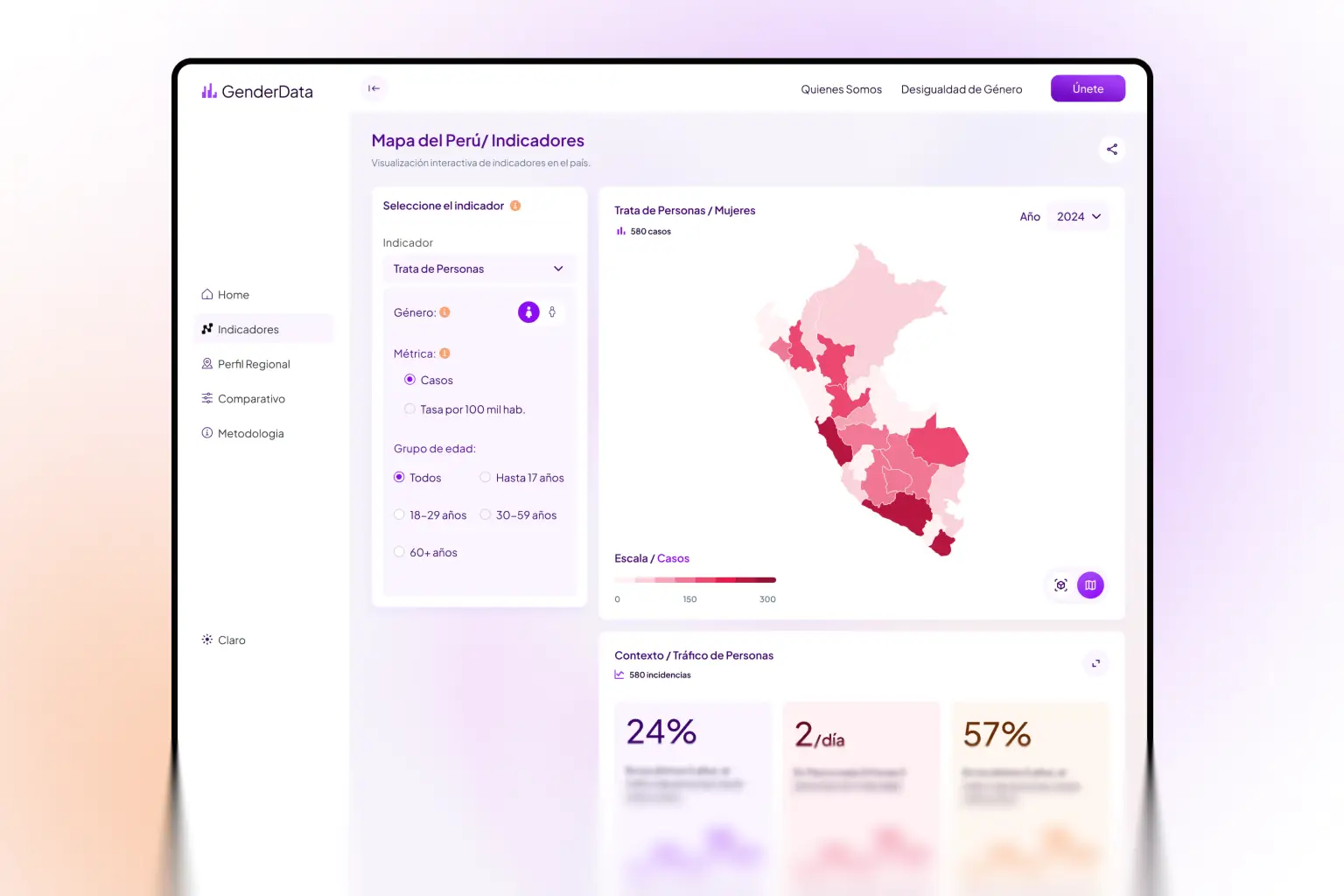This screenshot has width=1344, height=896.
Task: Open the Trata de Personas indicator dropdown
Action: click(x=478, y=269)
